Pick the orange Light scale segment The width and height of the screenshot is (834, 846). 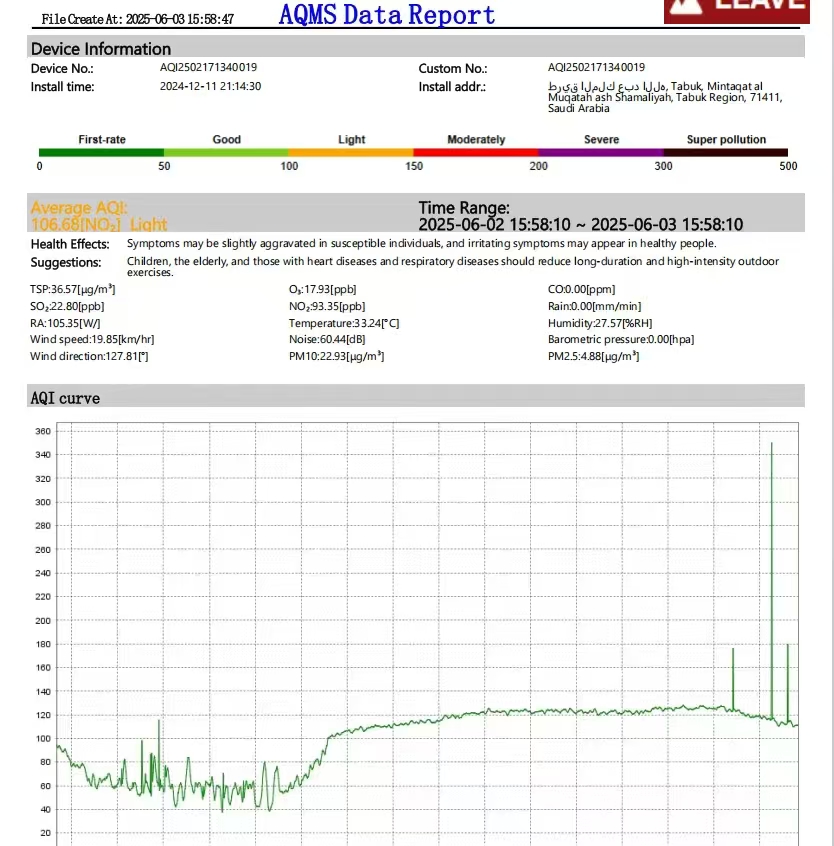click(351, 152)
